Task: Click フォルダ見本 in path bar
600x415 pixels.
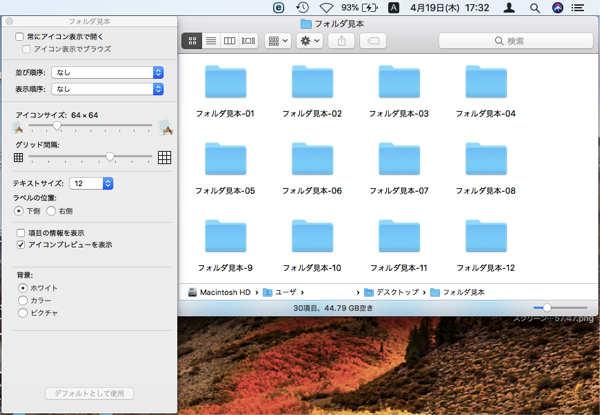Action: [458, 292]
